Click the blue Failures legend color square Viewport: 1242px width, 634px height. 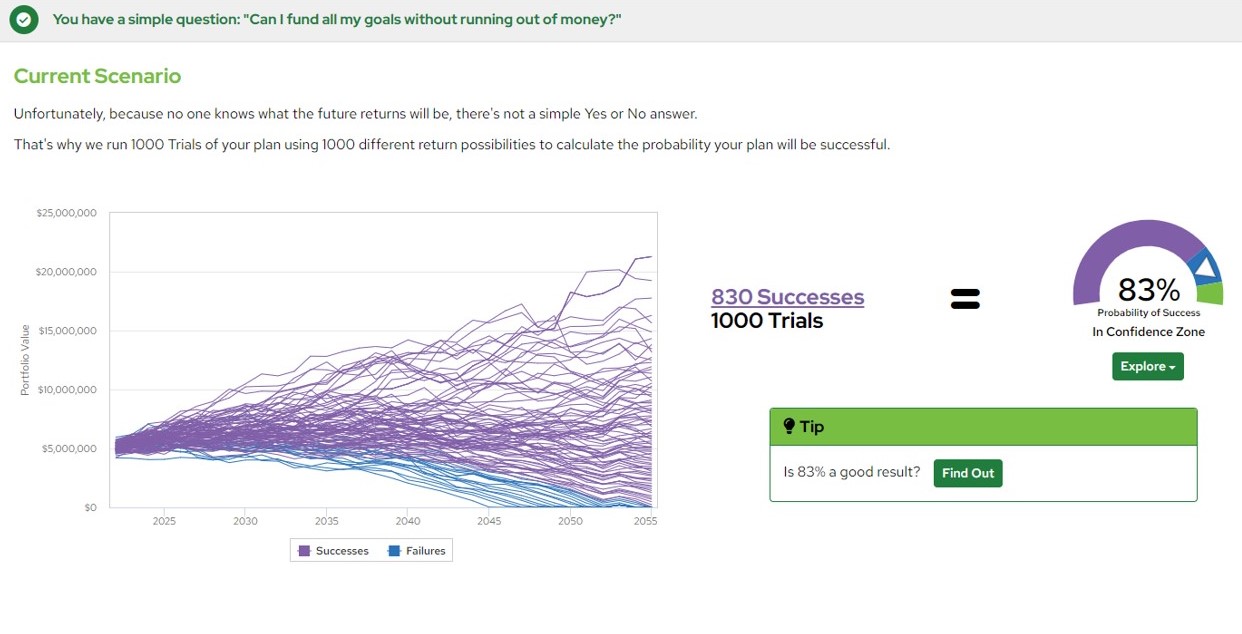[x=394, y=551]
